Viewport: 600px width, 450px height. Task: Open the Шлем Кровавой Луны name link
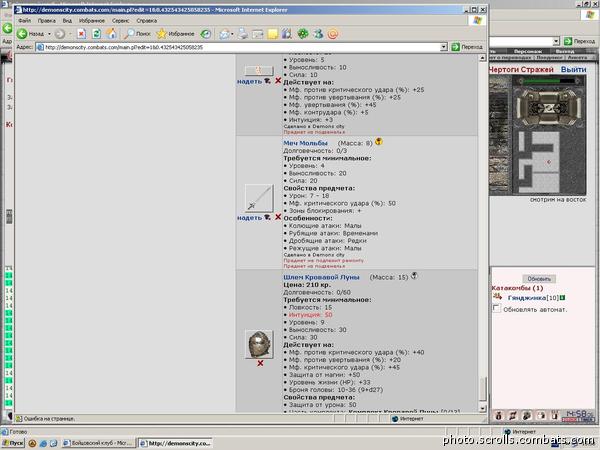pos(321,277)
